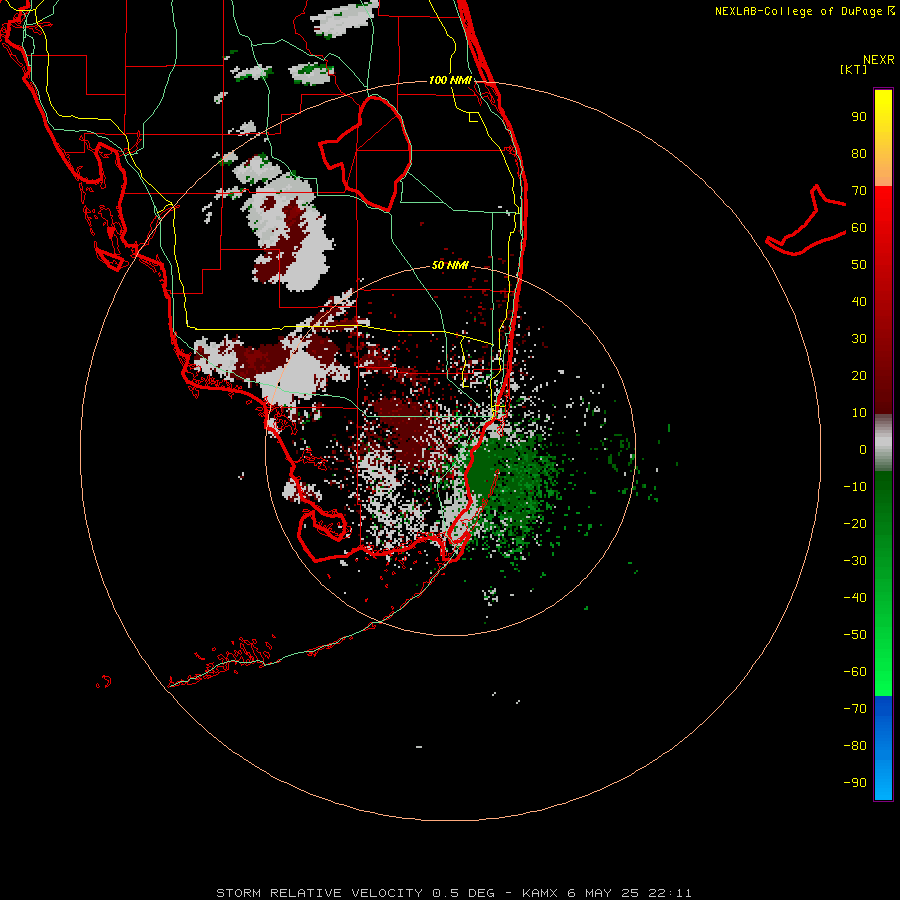Click the -60 value on velocity scale

[x=855, y=672]
